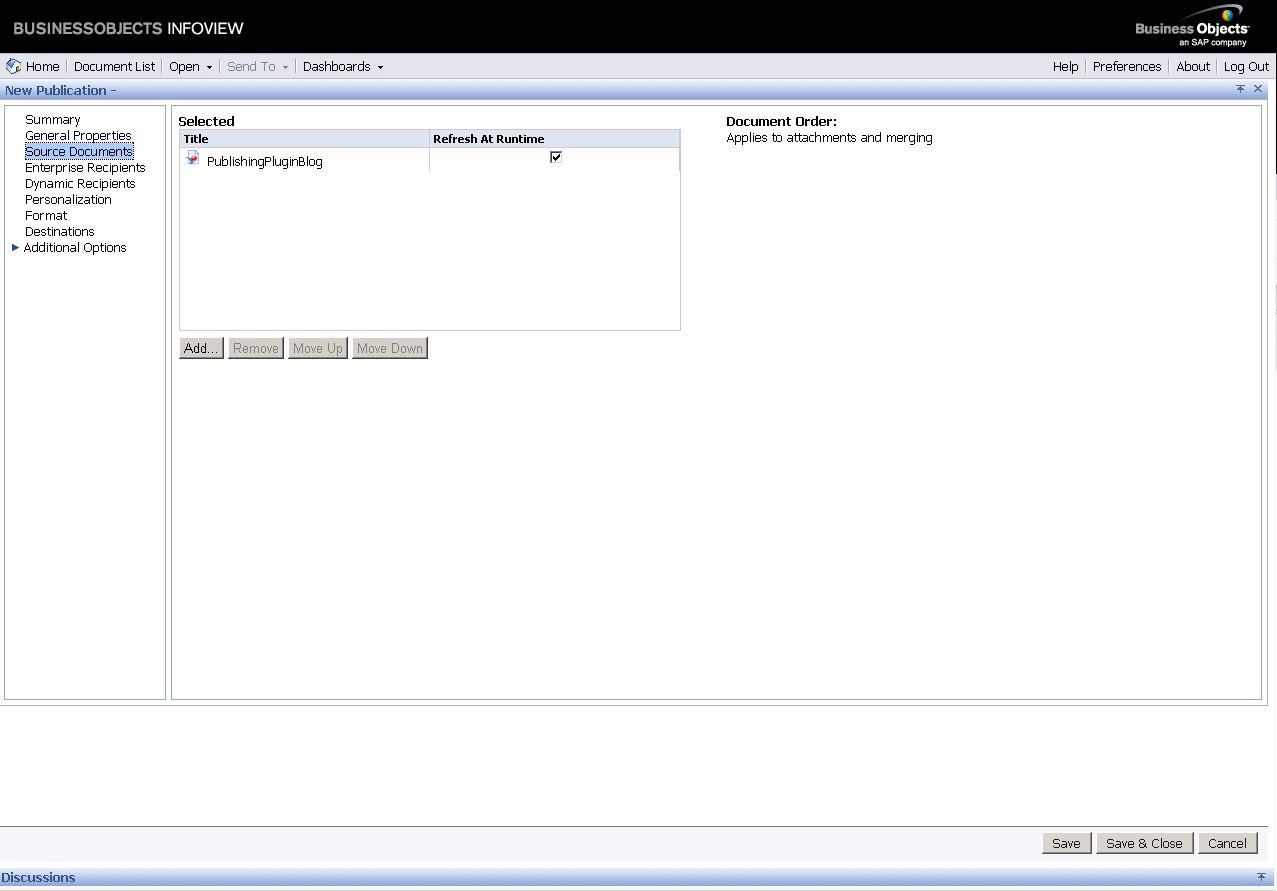Select General Properties in the tree
Screen dimensions: 1277x891
pos(78,136)
